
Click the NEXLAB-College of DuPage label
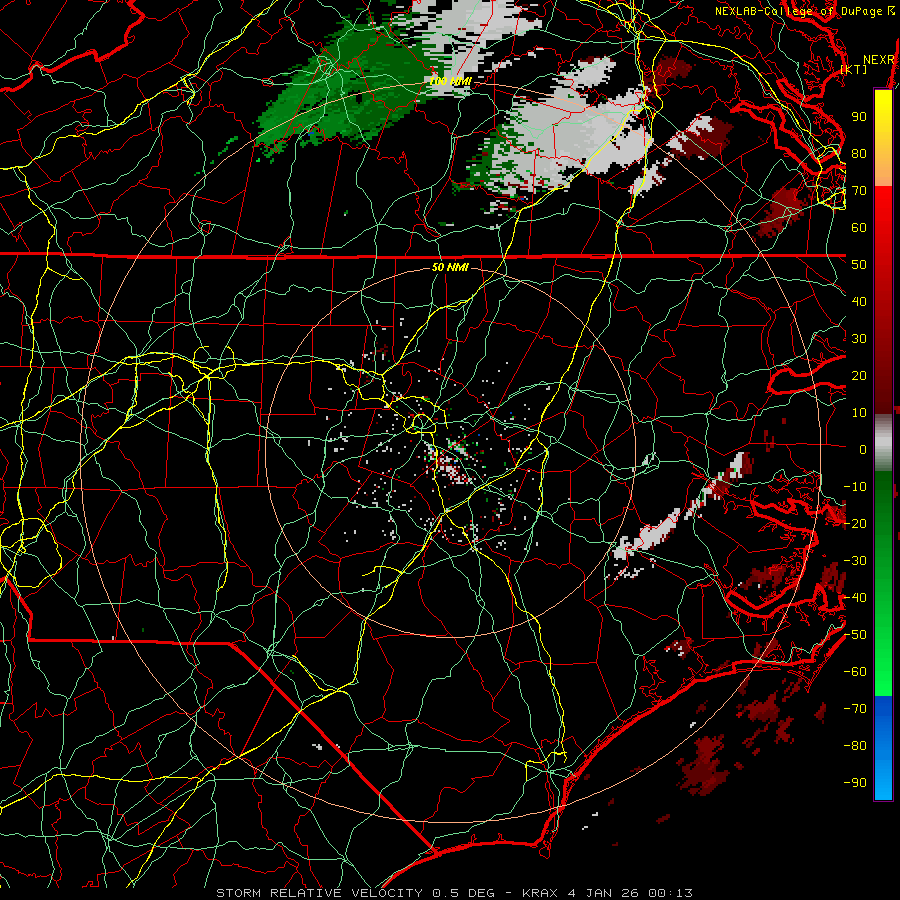798,11
